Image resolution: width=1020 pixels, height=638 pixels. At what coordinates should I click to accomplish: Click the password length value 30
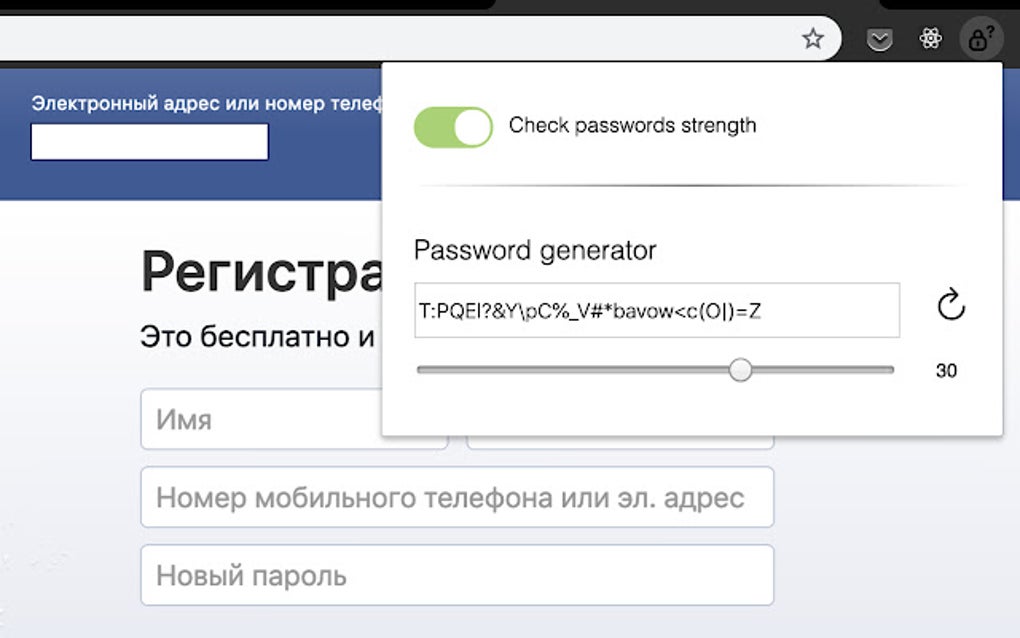(946, 371)
